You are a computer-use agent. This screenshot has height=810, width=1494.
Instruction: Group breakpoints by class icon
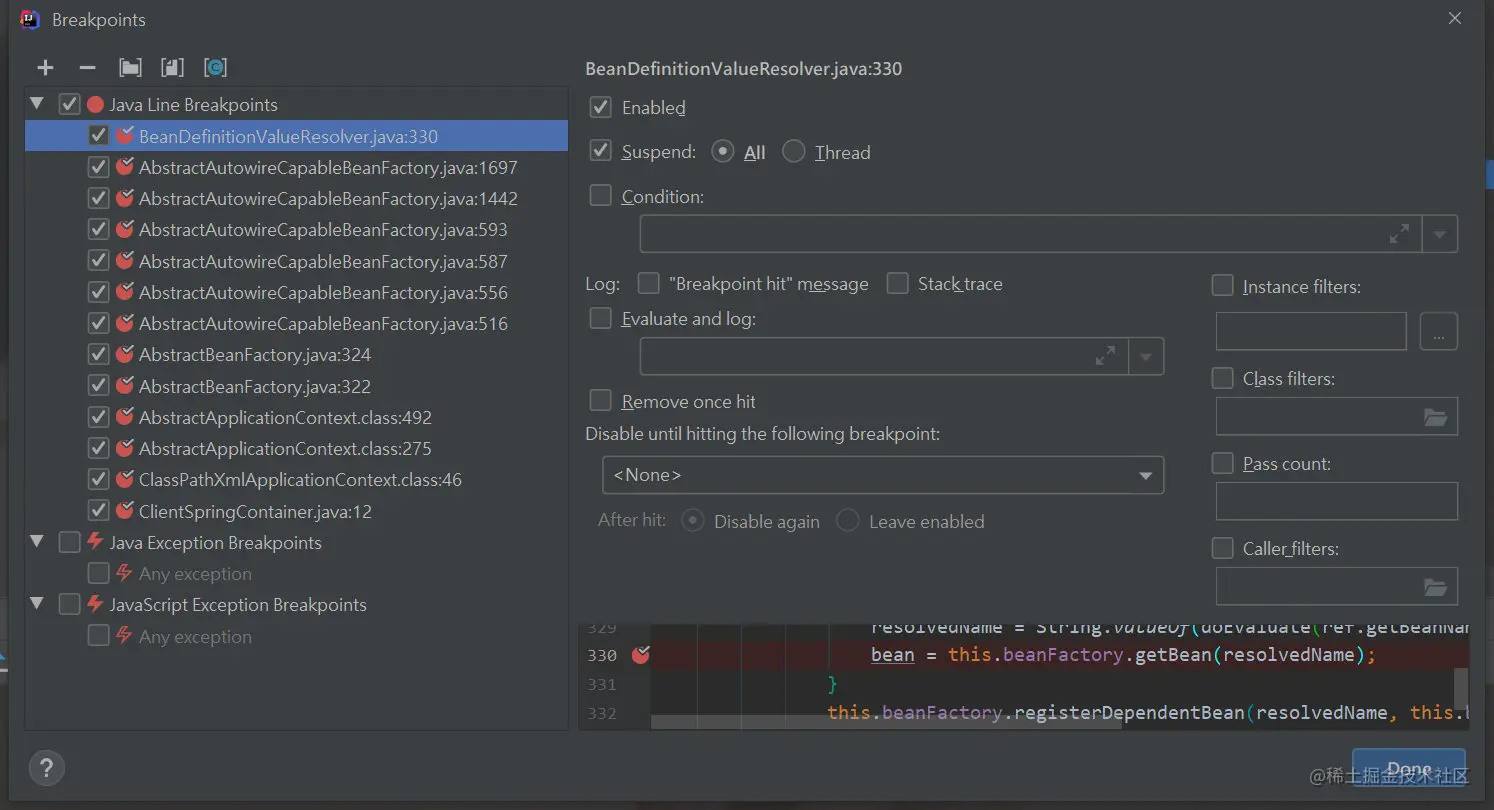coord(215,68)
